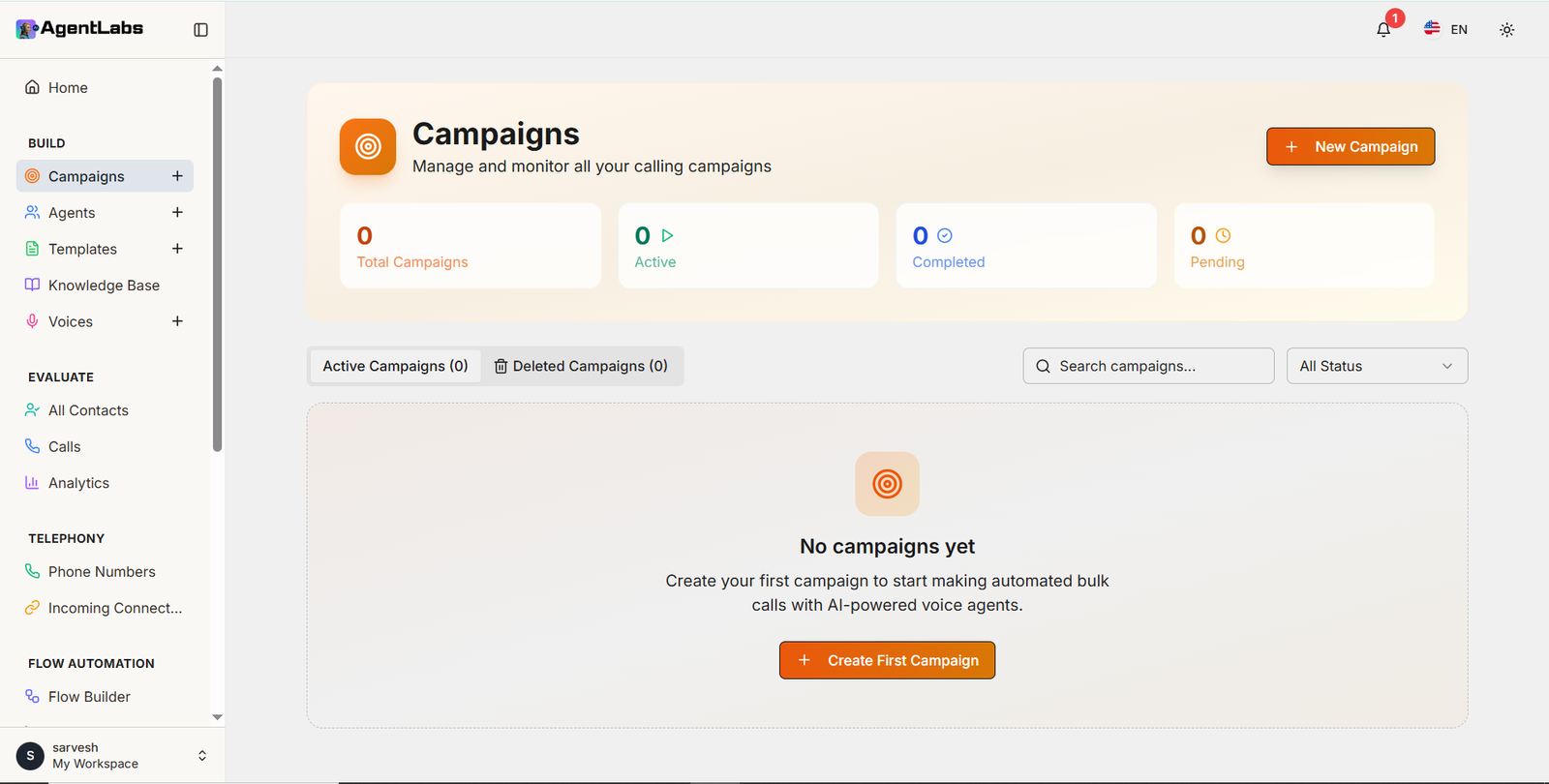
Task: Click the Home house icon
Action: [32, 87]
